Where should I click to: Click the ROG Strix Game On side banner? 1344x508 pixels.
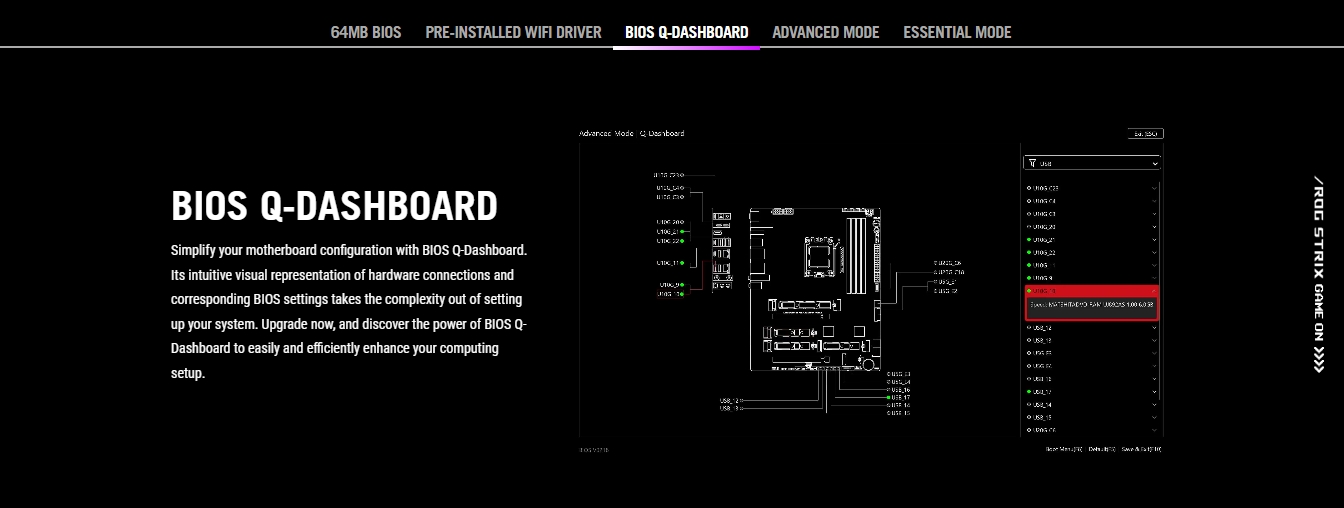[x=1318, y=273]
